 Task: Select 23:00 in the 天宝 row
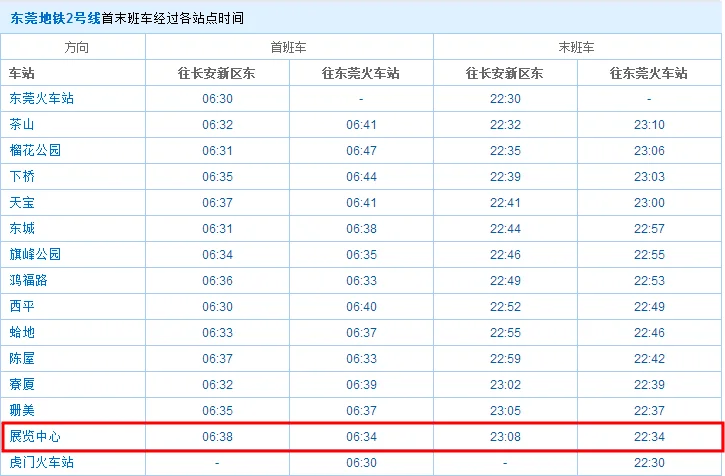(x=649, y=203)
